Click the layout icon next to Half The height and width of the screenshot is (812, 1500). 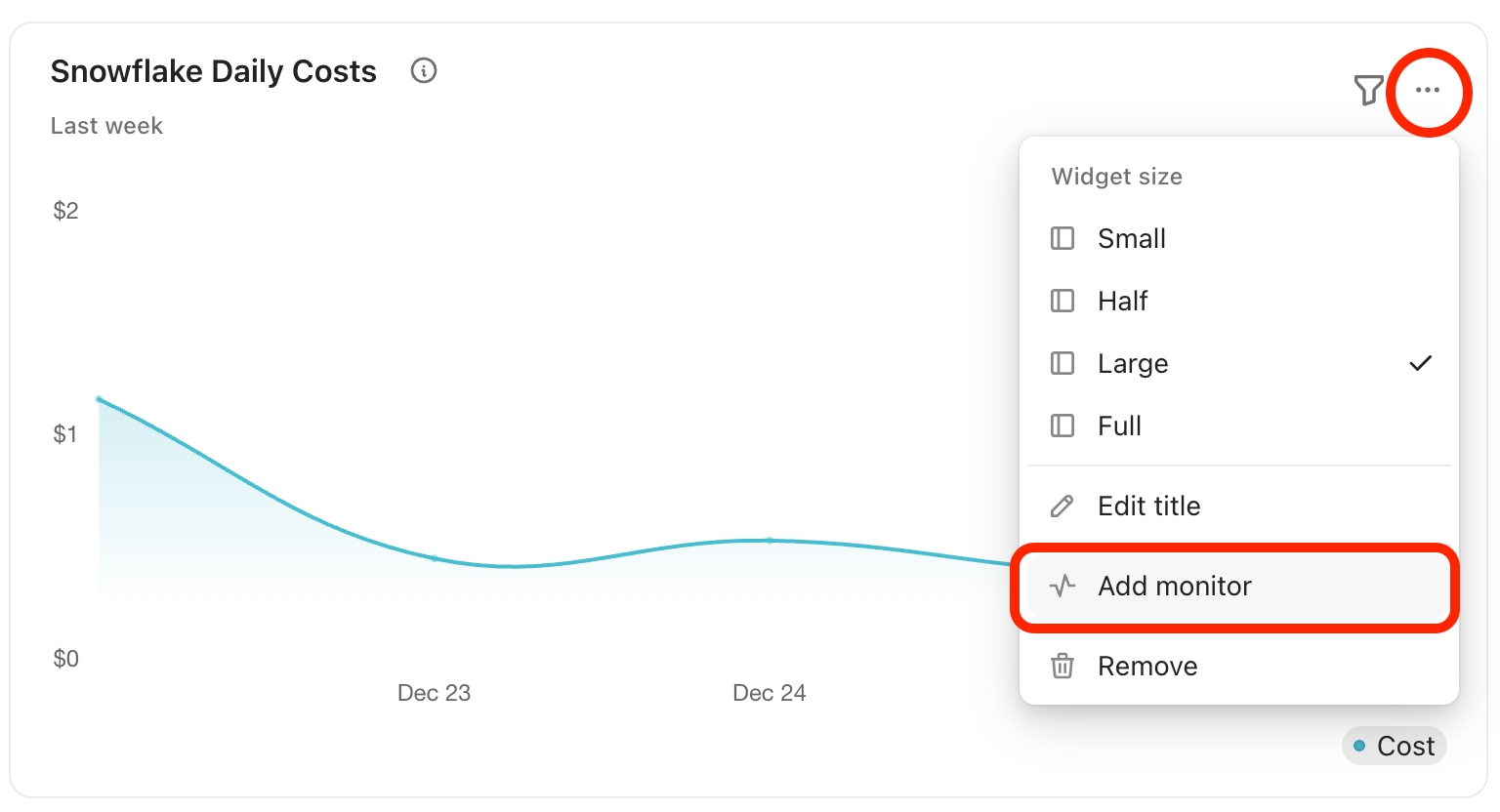point(1062,302)
